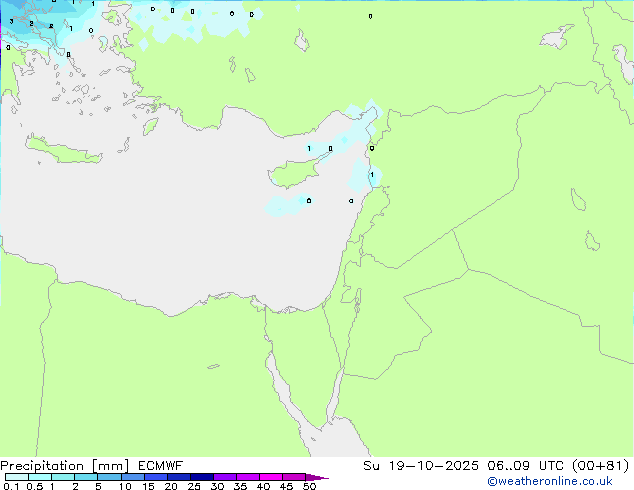Select the 2 mm legend color swatch

pos(86,477)
